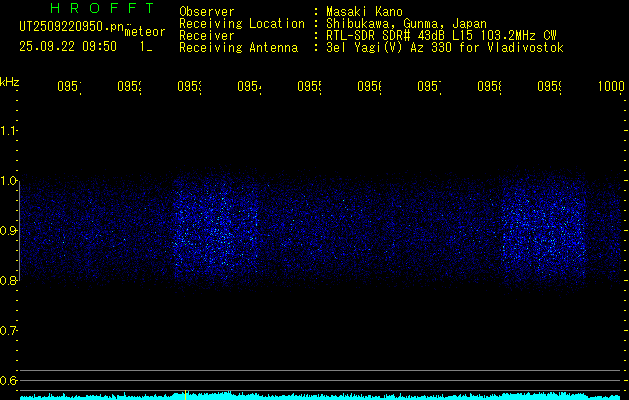Click the 'Observer' label

pos(207,11)
